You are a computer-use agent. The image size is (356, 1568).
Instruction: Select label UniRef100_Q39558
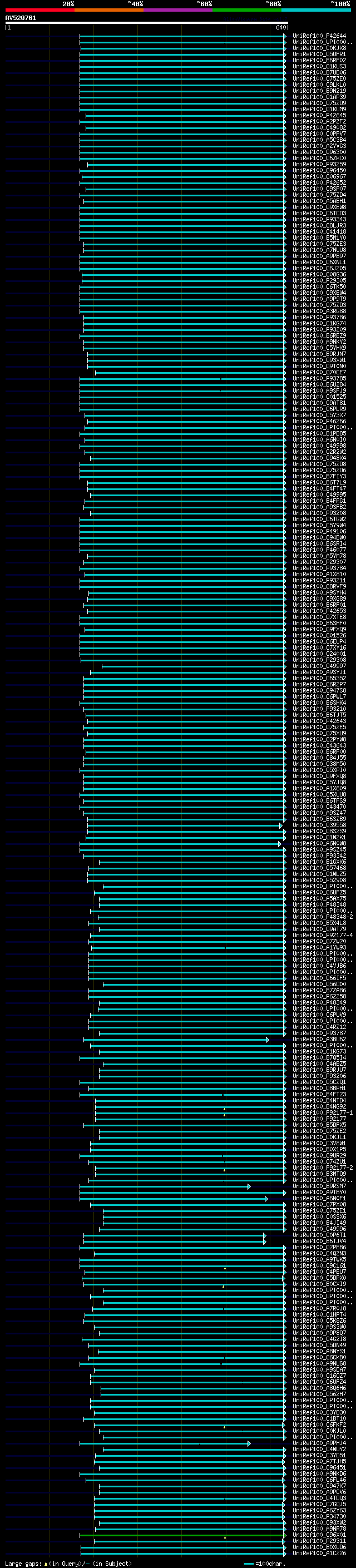pos(319,825)
